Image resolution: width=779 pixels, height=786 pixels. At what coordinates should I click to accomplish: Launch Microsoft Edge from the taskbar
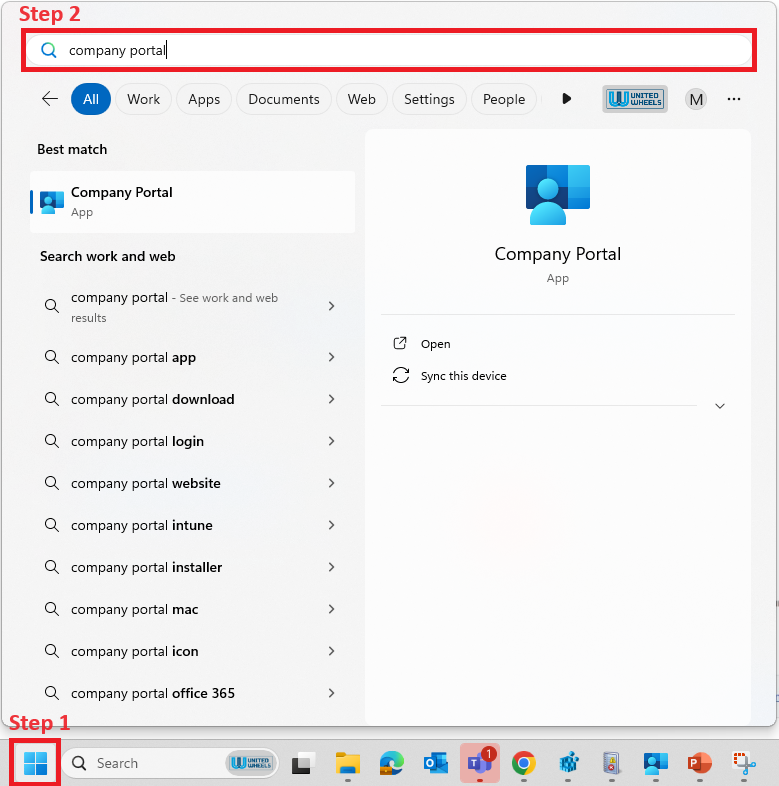coord(392,763)
